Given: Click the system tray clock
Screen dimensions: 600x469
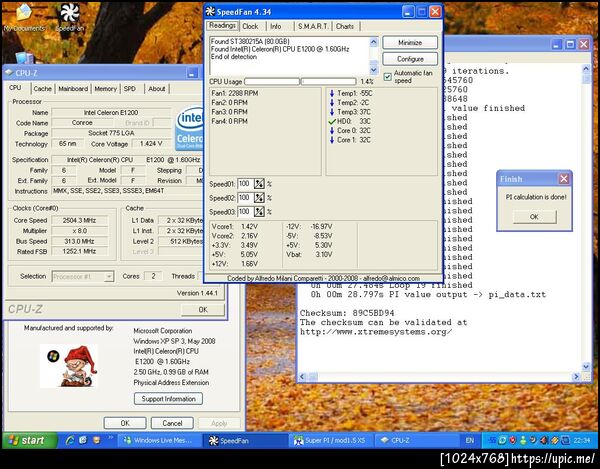Looking at the screenshot, I should (x=582, y=440).
